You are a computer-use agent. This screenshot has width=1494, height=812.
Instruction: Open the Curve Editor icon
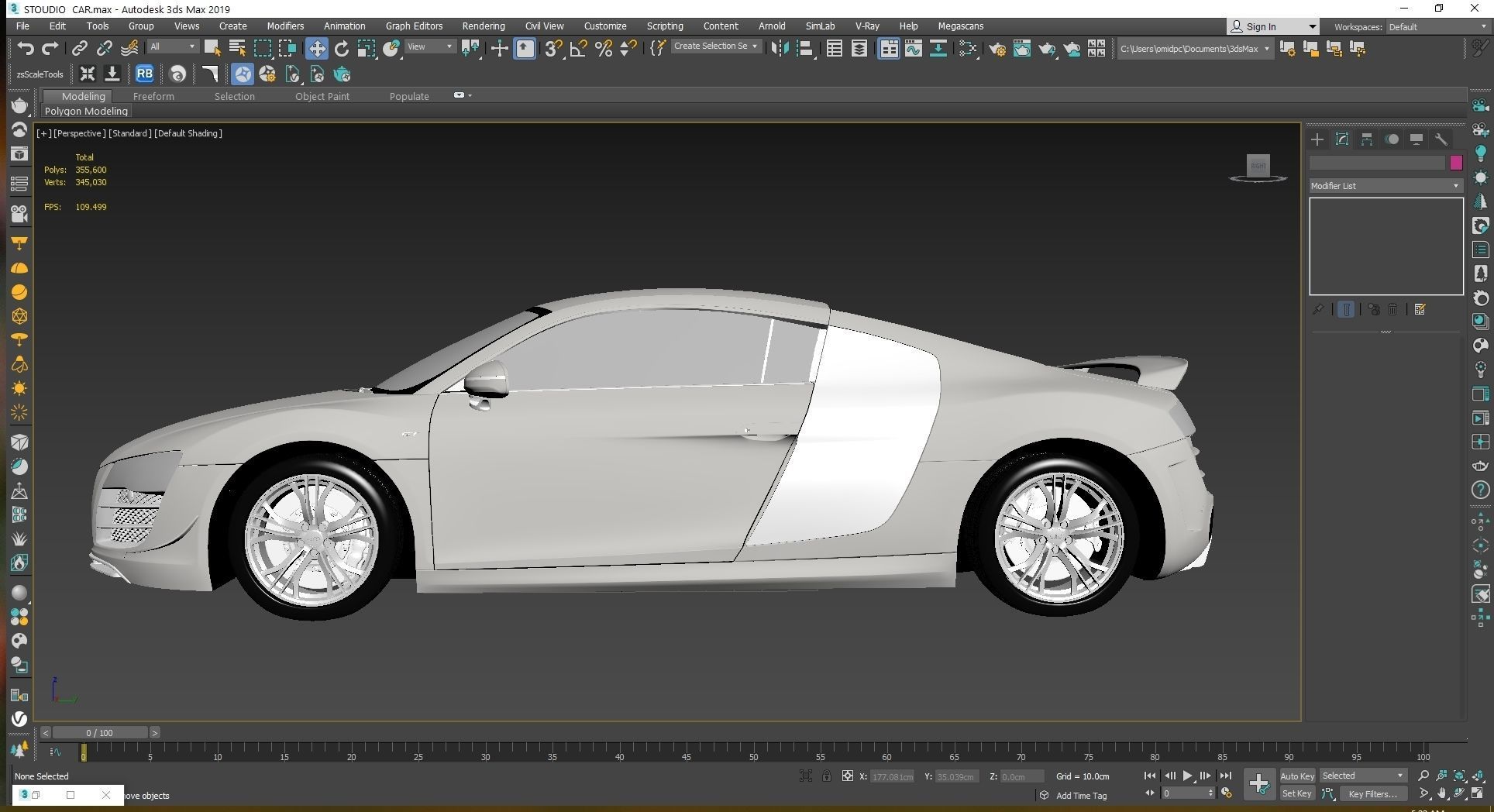pos(914,49)
